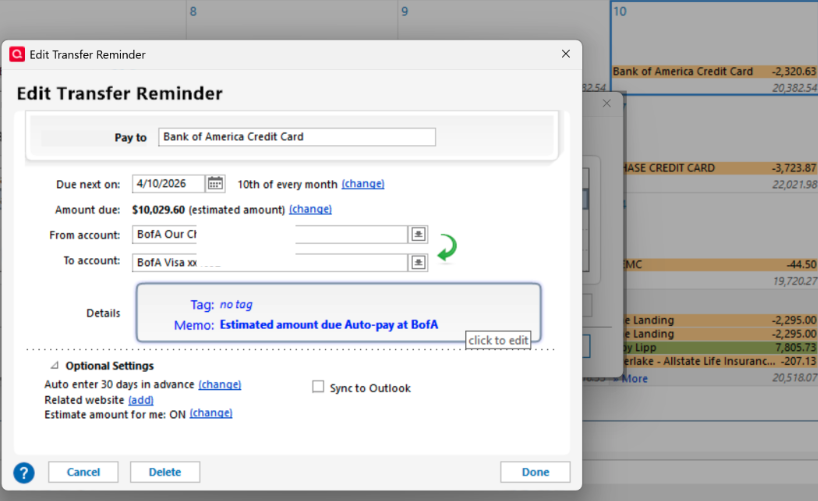Click the 20,518.07 balance in the calendar
The height and width of the screenshot is (501, 818).
click(794, 377)
